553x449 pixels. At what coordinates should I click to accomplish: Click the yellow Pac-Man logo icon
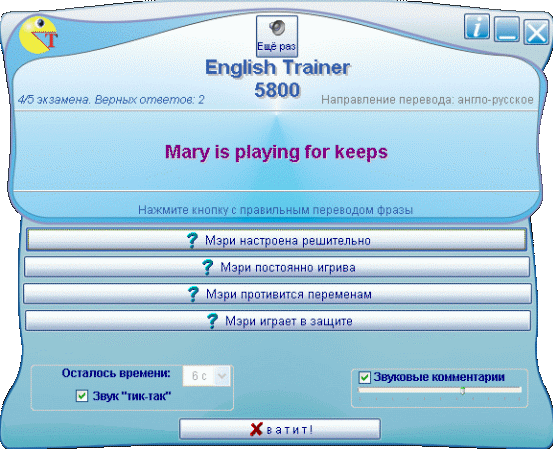click(x=38, y=35)
